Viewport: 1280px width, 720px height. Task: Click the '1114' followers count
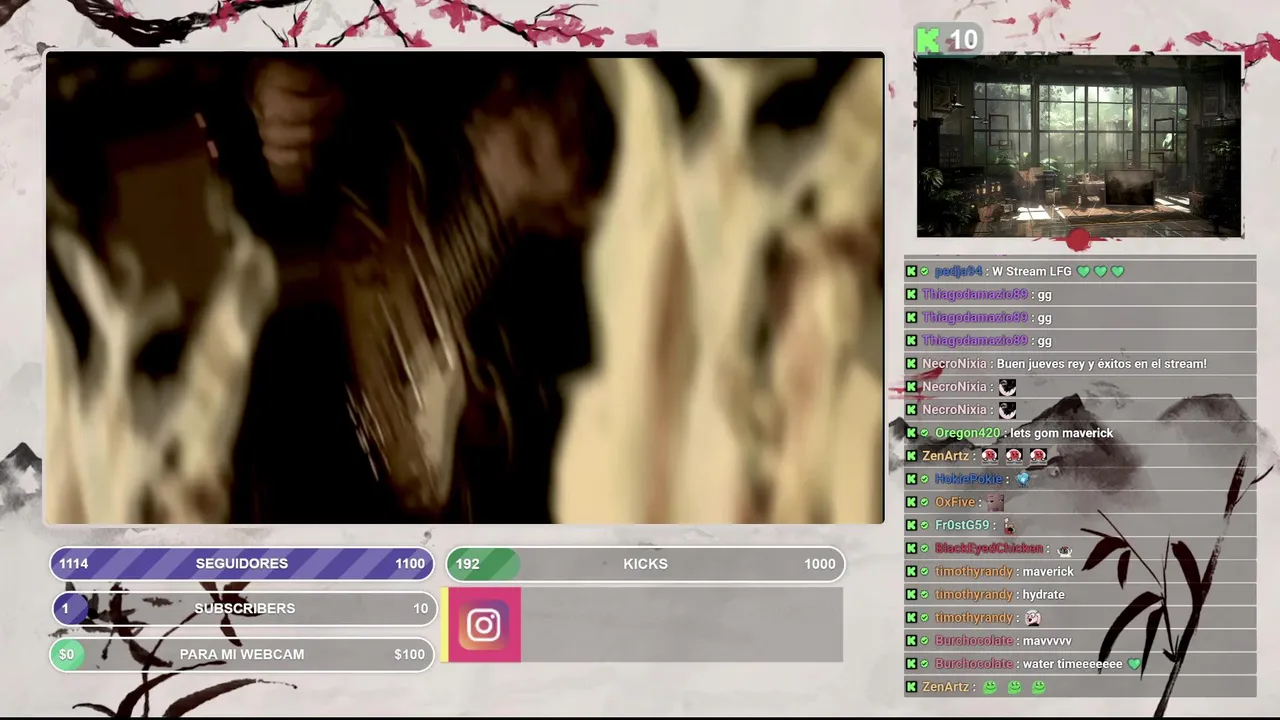[73, 564]
